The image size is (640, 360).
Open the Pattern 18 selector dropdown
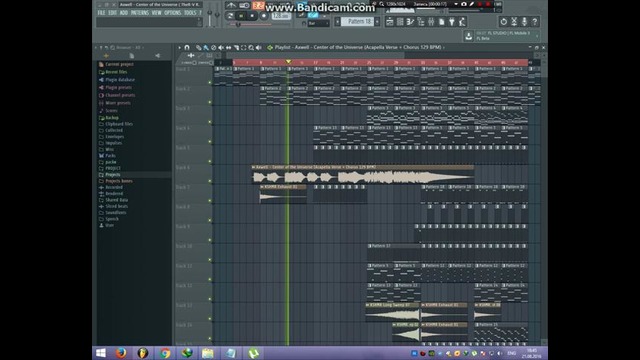[x=357, y=22]
